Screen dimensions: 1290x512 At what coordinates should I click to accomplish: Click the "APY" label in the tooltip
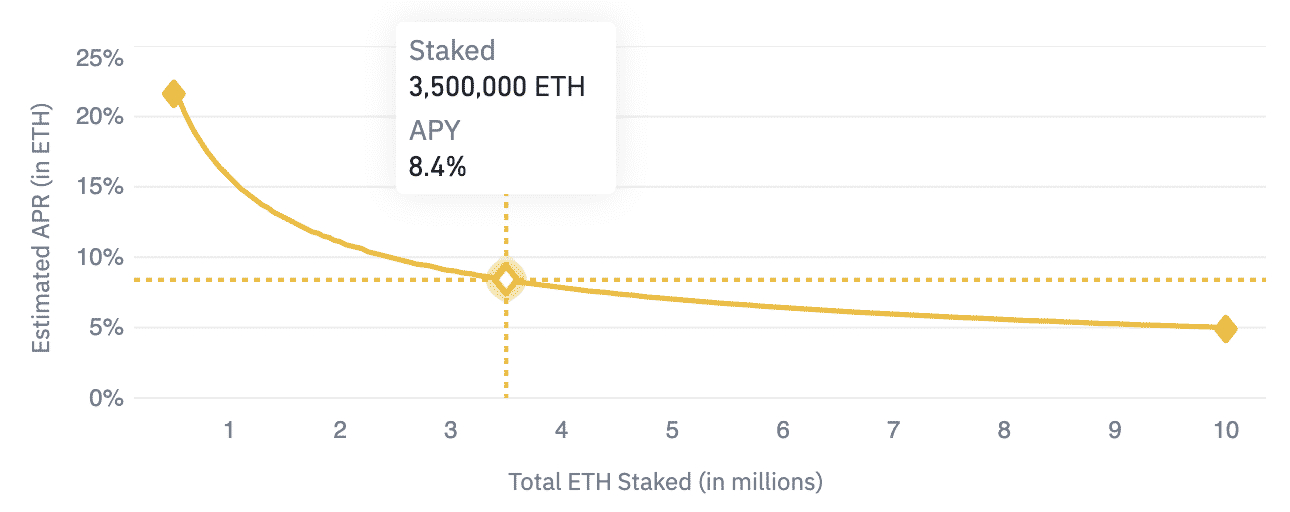click(x=433, y=130)
